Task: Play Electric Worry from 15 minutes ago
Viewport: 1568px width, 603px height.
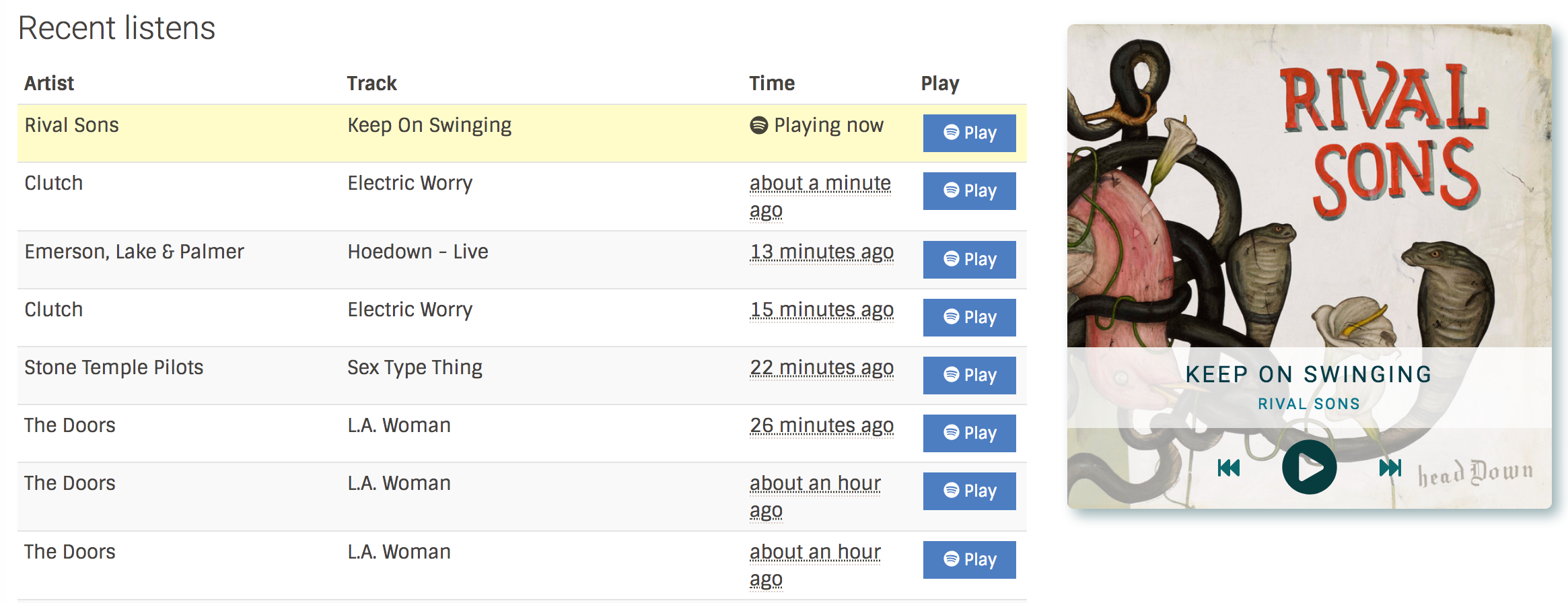Action: click(969, 317)
